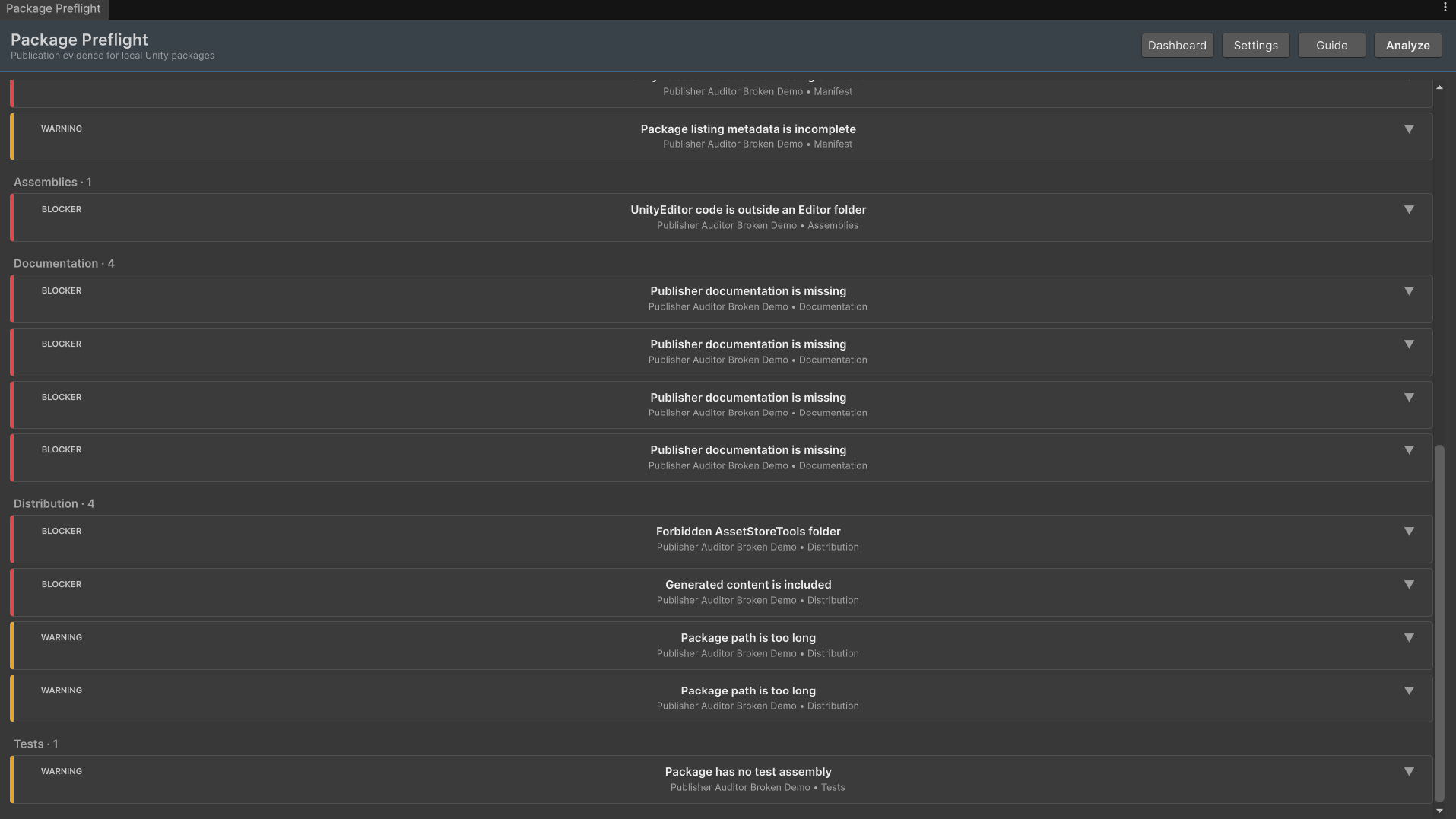Click the 'Assemblies · 1' section header
This screenshot has height=819, width=1456.
(x=52, y=183)
